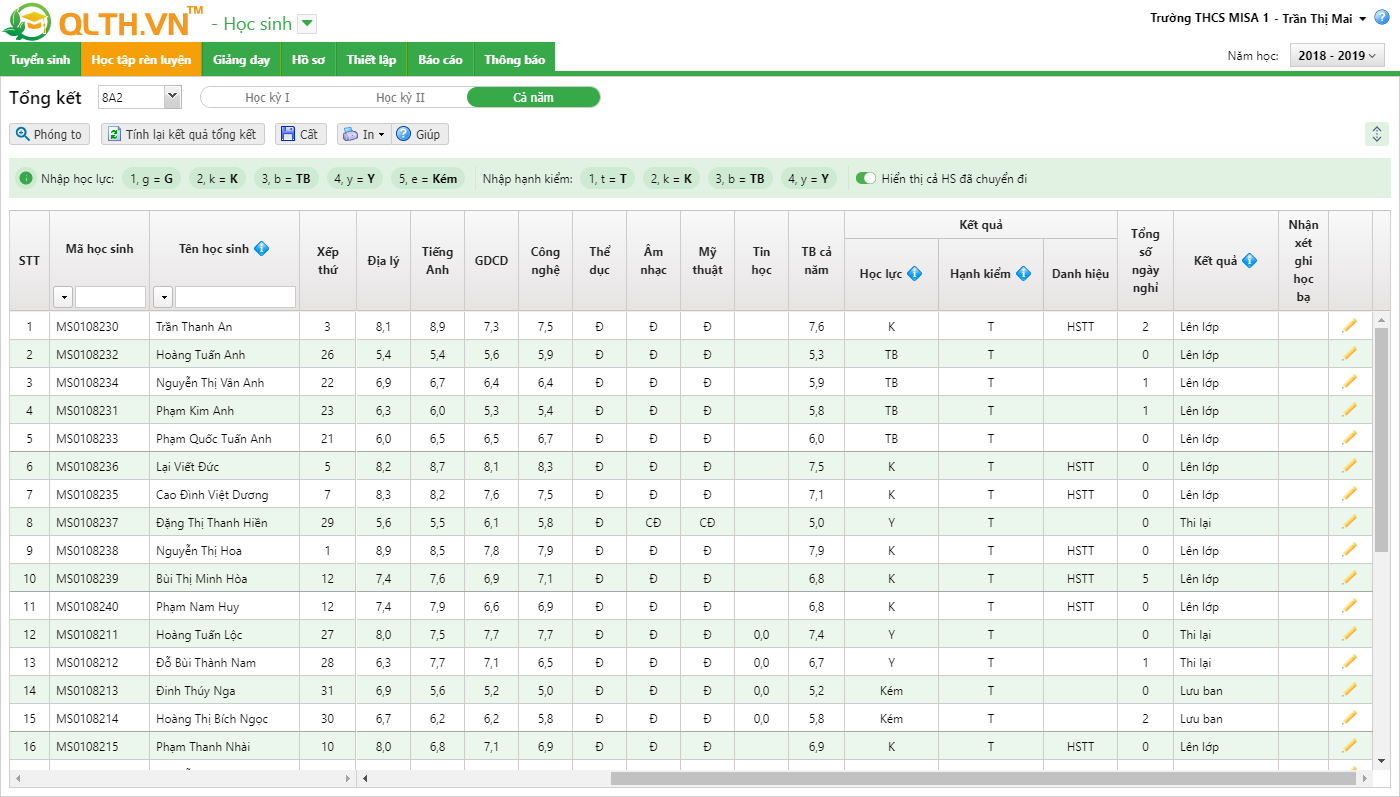Image resolution: width=1400 pixels, height=797 pixels.
Task: Click the Xếp thứ column header
Action: 327,260
